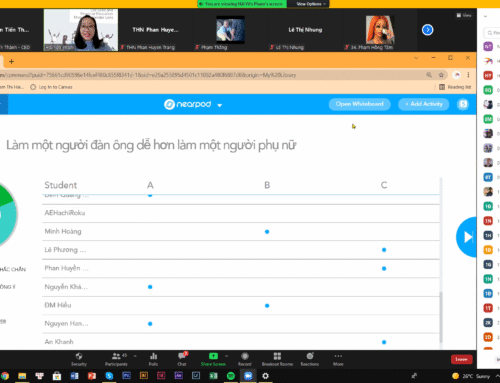500x383 pixels.
Task: Click the taskbar weather widget
Action: [x=471, y=376]
